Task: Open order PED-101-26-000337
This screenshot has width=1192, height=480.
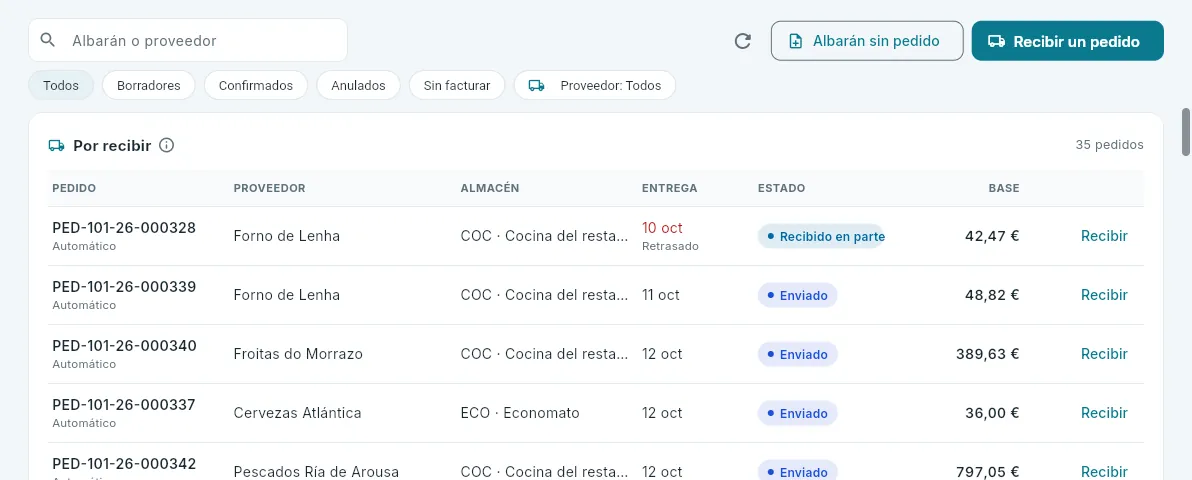Action: tap(124, 405)
